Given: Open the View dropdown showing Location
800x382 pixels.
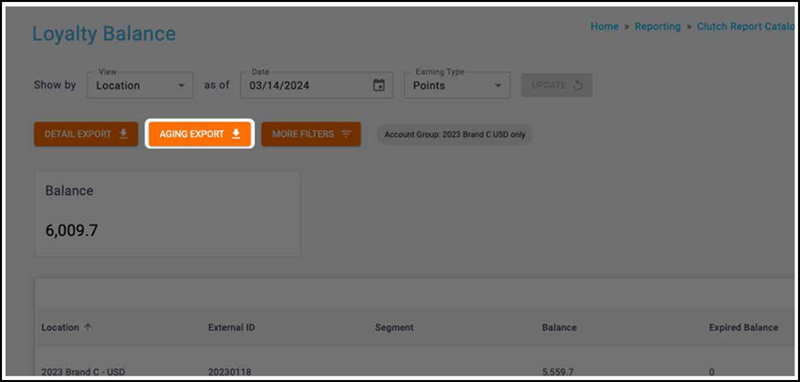Looking at the screenshot, I should pyautogui.click(x=140, y=85).
